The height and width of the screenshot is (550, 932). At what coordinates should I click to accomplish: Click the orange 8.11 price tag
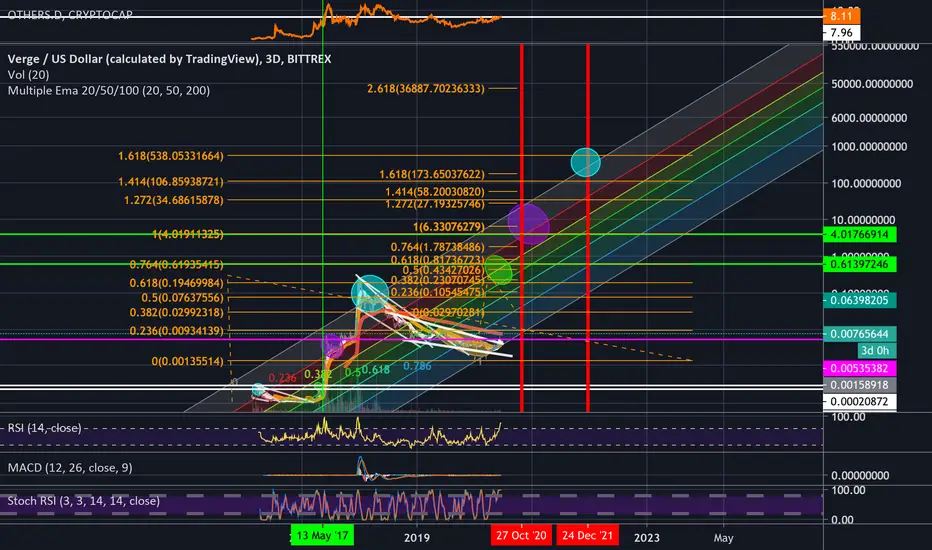tap(842, 17)
